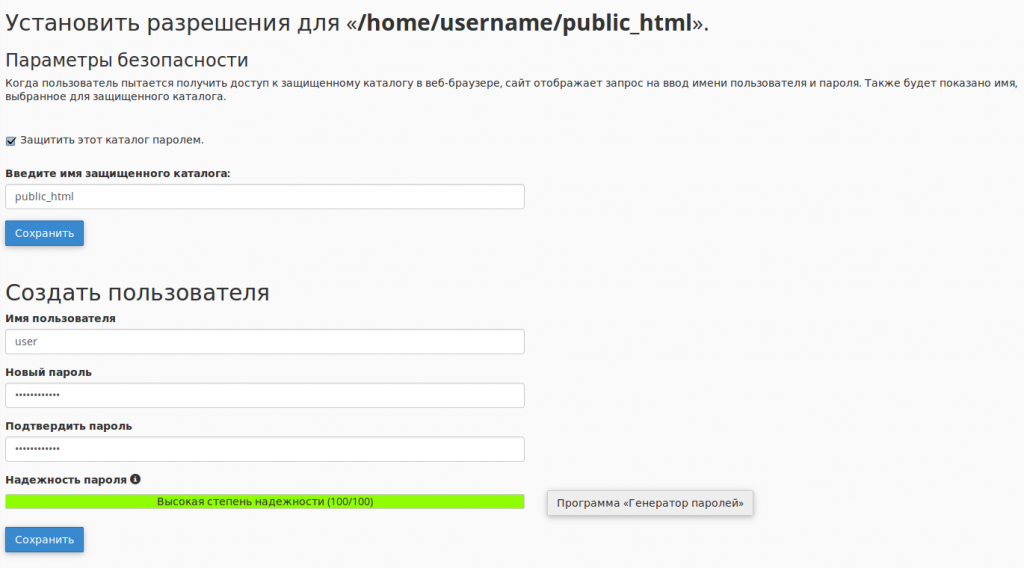The image size is (1024, 568).
Task: Save the security settings for the directory
Action: click(x=44, y=233)
